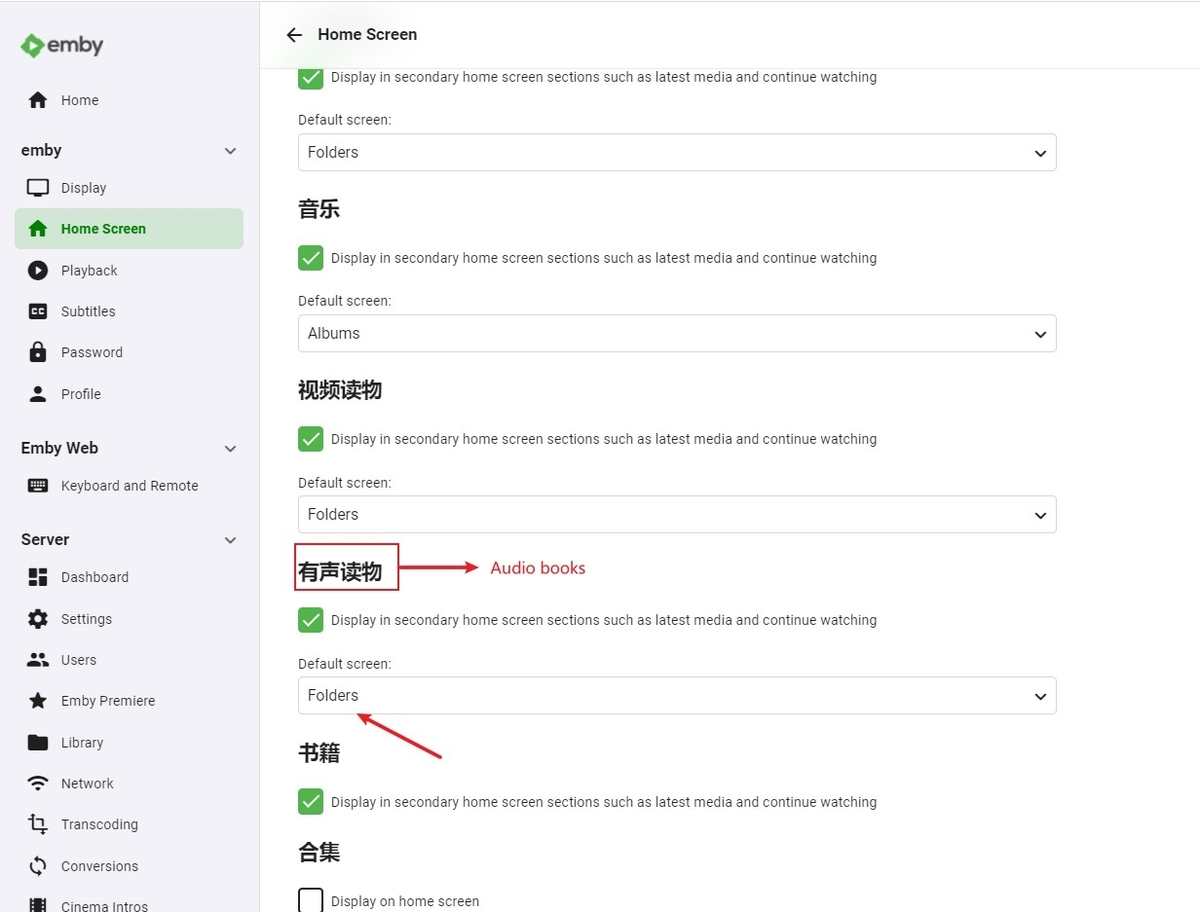Image resolution: width=1200 pixels, height=912 pixels.
Task: Click the Dashboard grid icon
Action: click(38, 577)
